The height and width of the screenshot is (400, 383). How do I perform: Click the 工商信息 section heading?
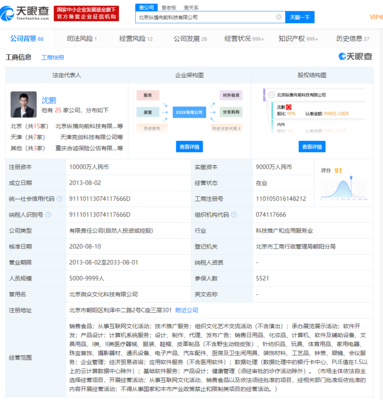(18, 57)
